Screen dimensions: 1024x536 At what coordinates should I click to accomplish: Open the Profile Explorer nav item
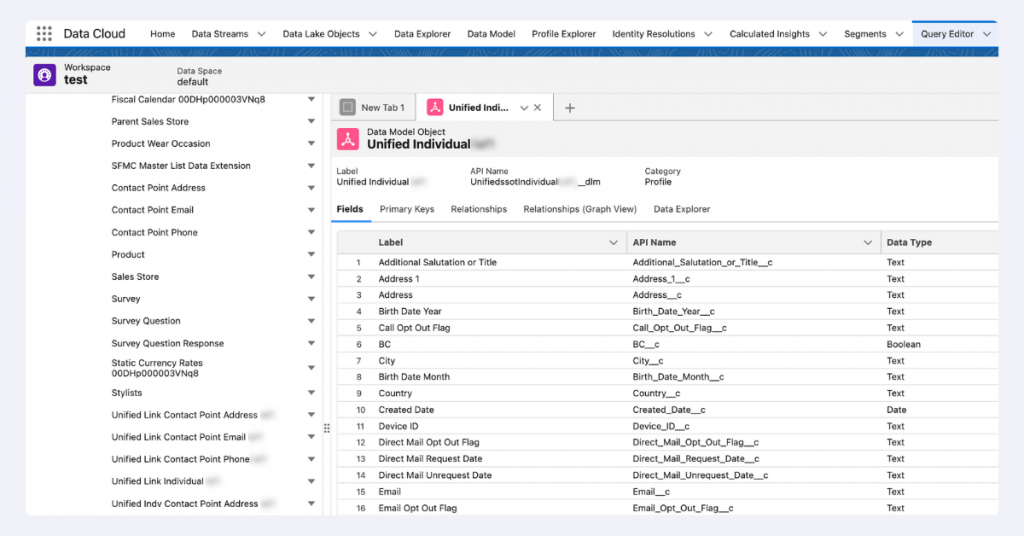pyautogui.click(x=564, y=34)
